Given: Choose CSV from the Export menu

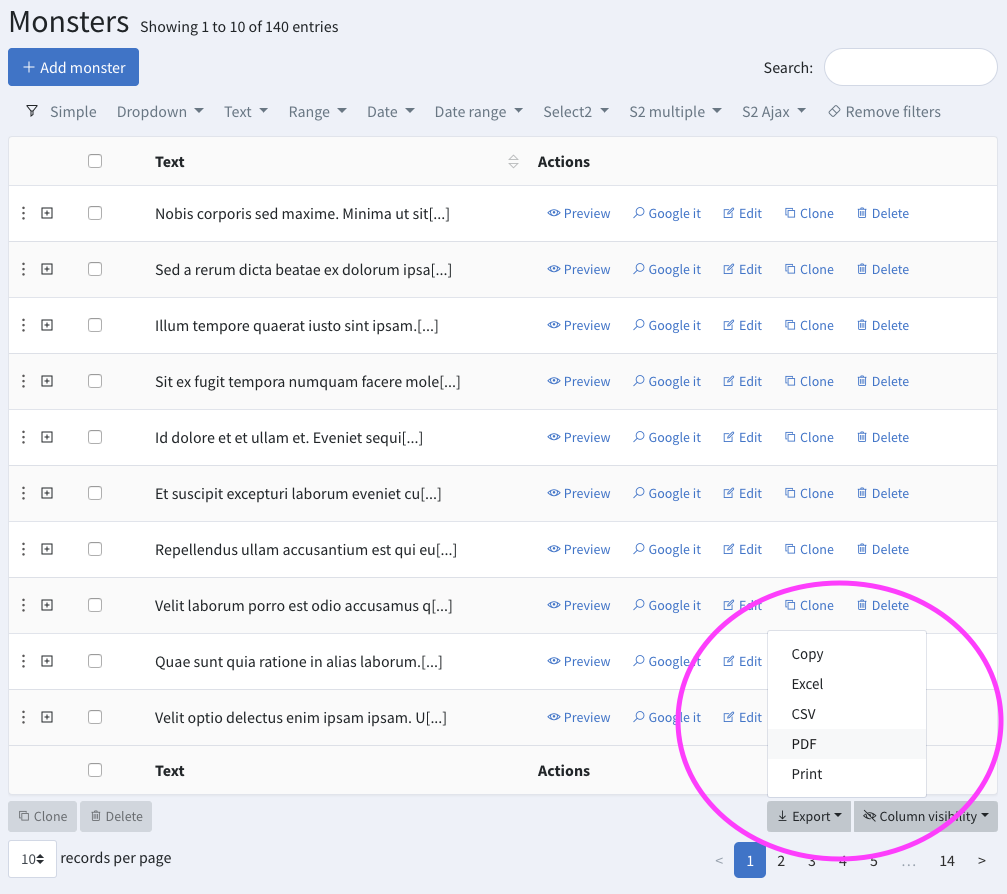Looking at the screenshot, I should 846,714.
